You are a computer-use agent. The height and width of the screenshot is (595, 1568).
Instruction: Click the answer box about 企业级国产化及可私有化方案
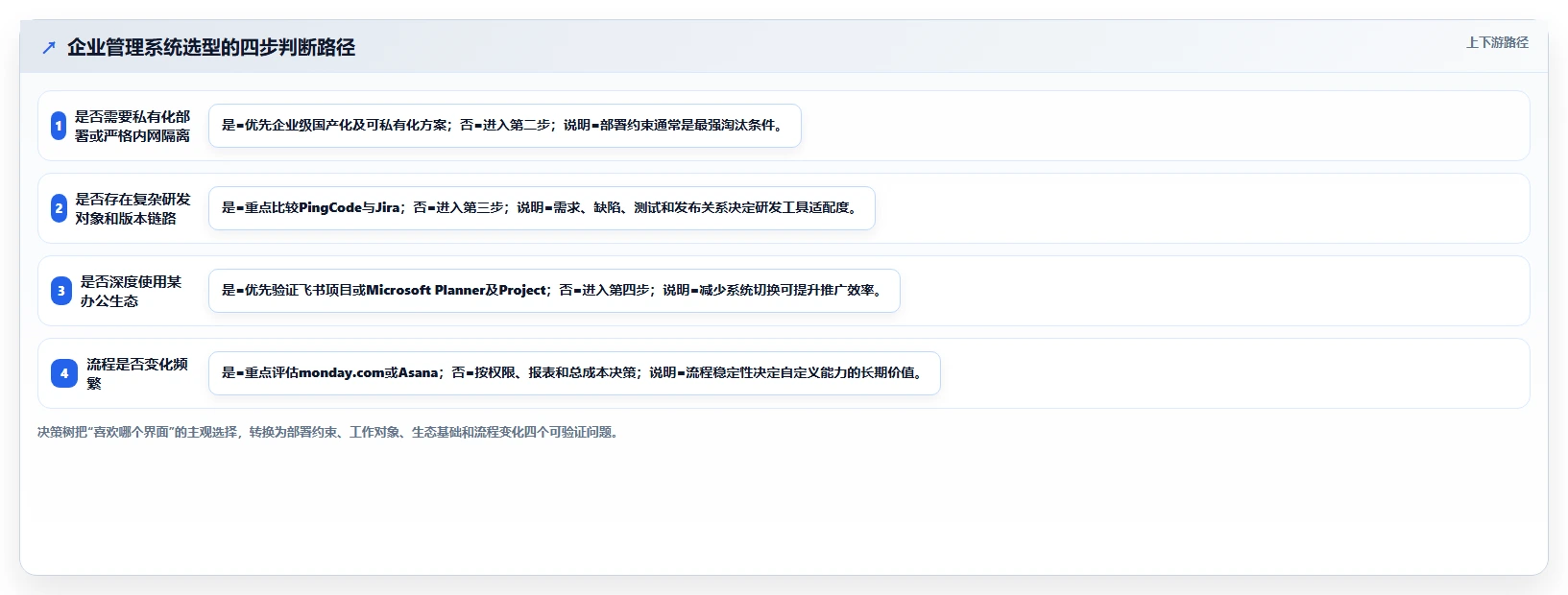point(505,126)
